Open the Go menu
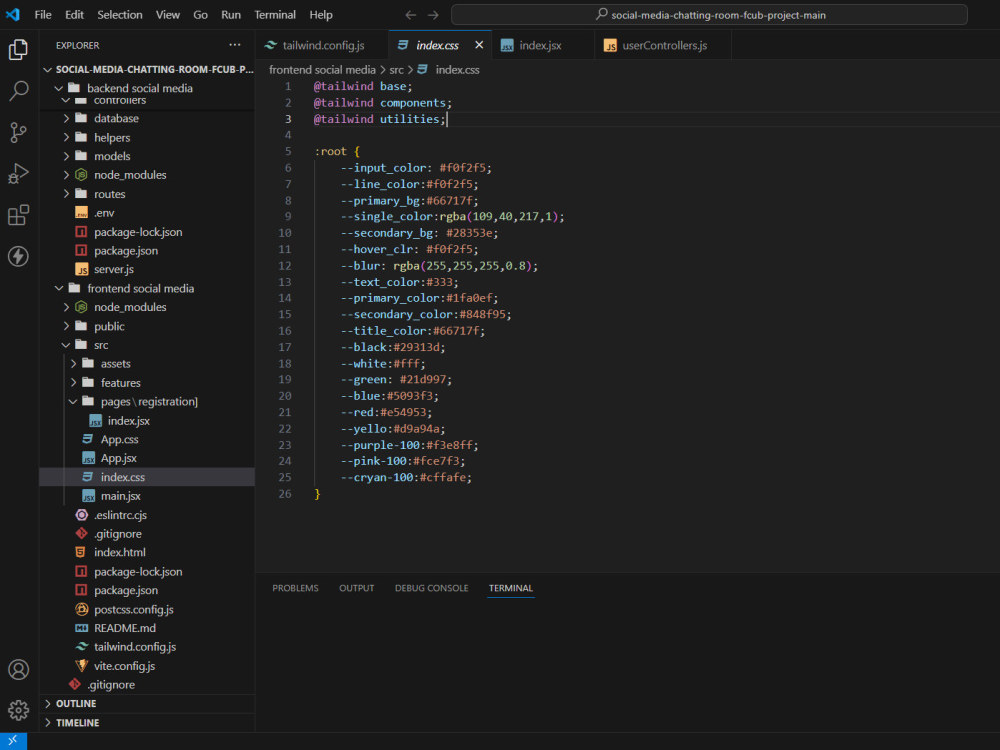The width and height of the screenshot is (1000, 750). coord(200,15)
